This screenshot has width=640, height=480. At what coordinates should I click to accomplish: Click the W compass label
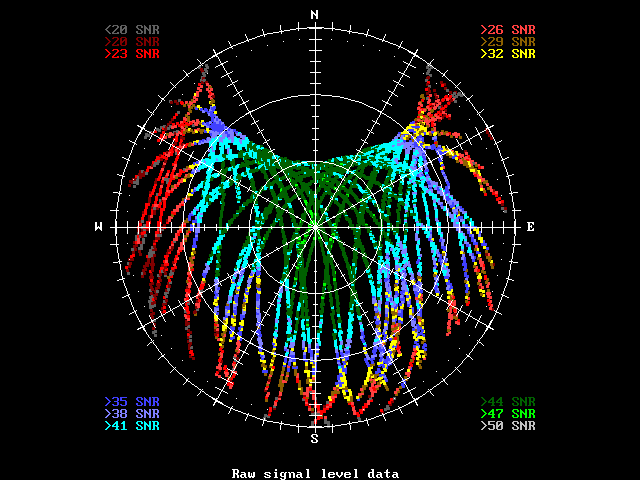click(98, 227)
